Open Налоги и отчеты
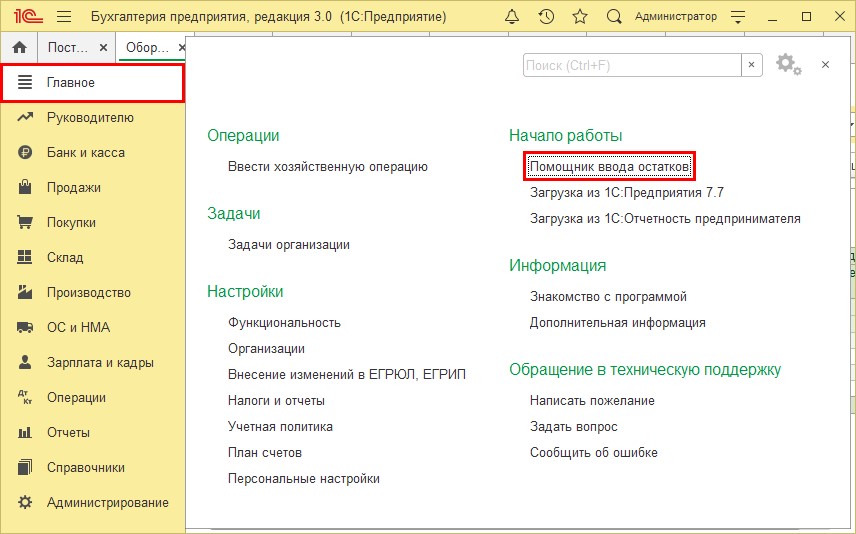This screenshot has height=534, width=856. tap(276, 400)
